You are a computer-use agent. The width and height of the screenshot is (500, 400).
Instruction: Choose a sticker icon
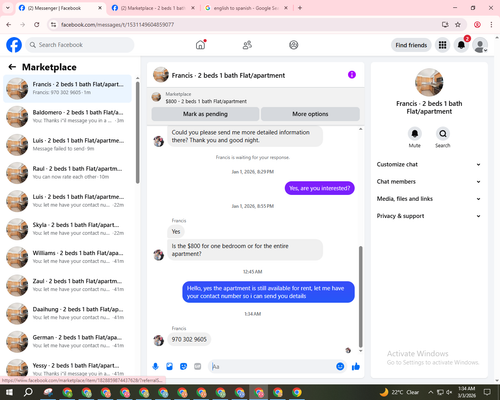(x=183, y=367)
